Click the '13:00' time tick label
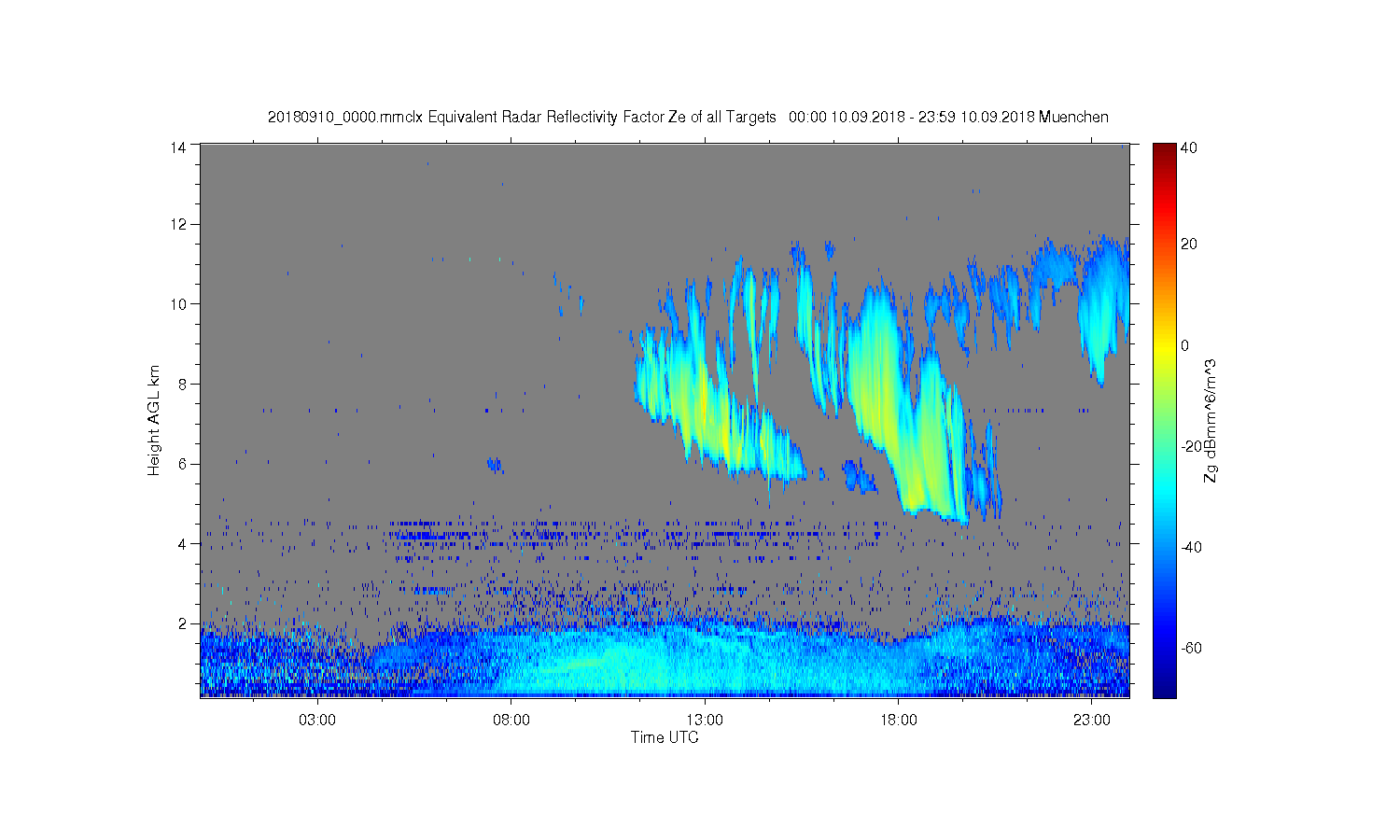Image resolution: width=1400 pixels, height=840 pixels. pyautogui.click(x=705, y=721)
